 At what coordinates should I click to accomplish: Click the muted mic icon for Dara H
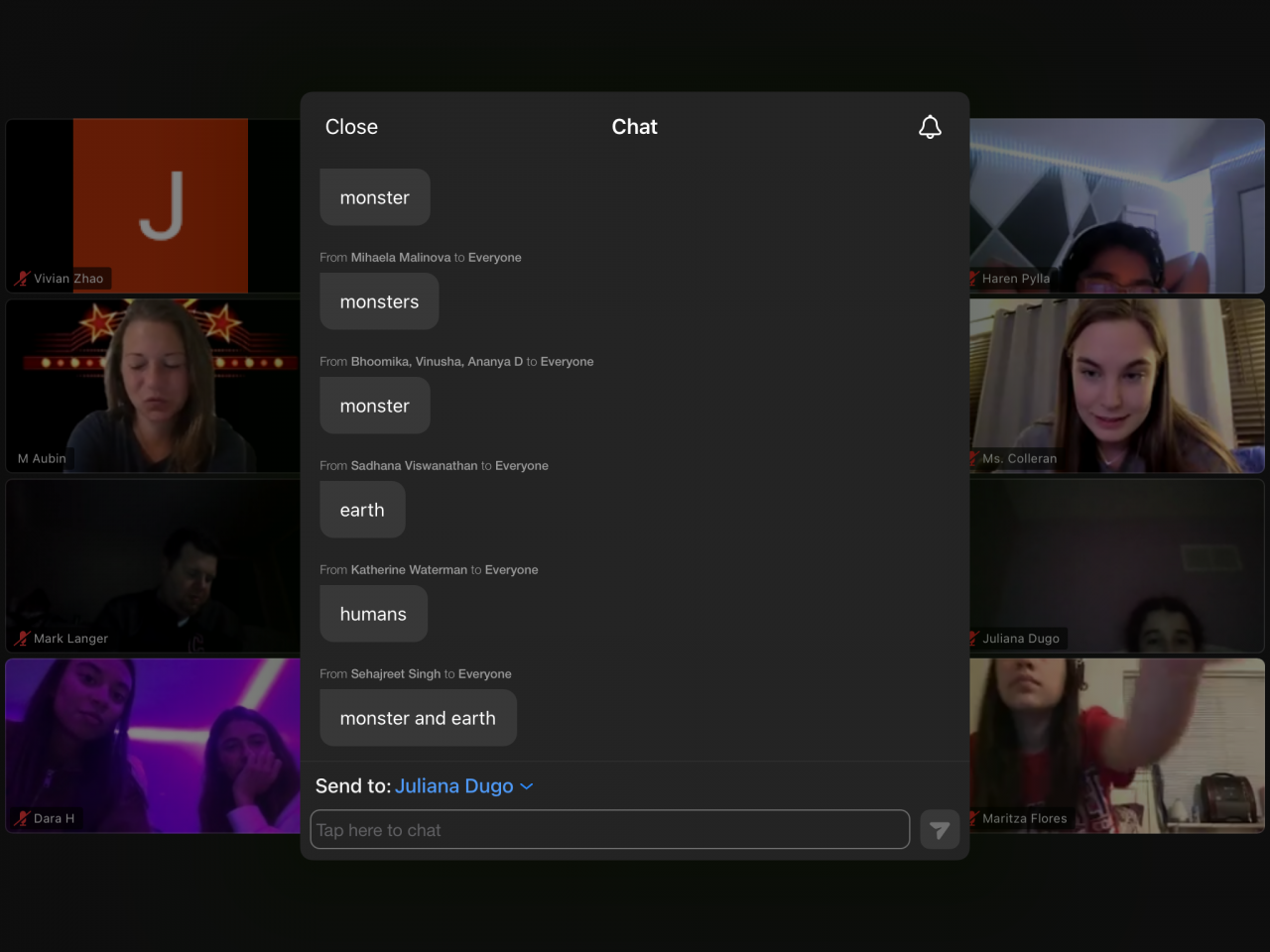point(22,818)
